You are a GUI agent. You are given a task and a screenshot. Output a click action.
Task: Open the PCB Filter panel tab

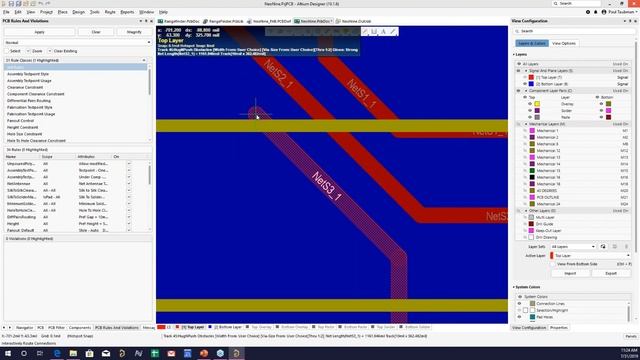tap(56, 327)
